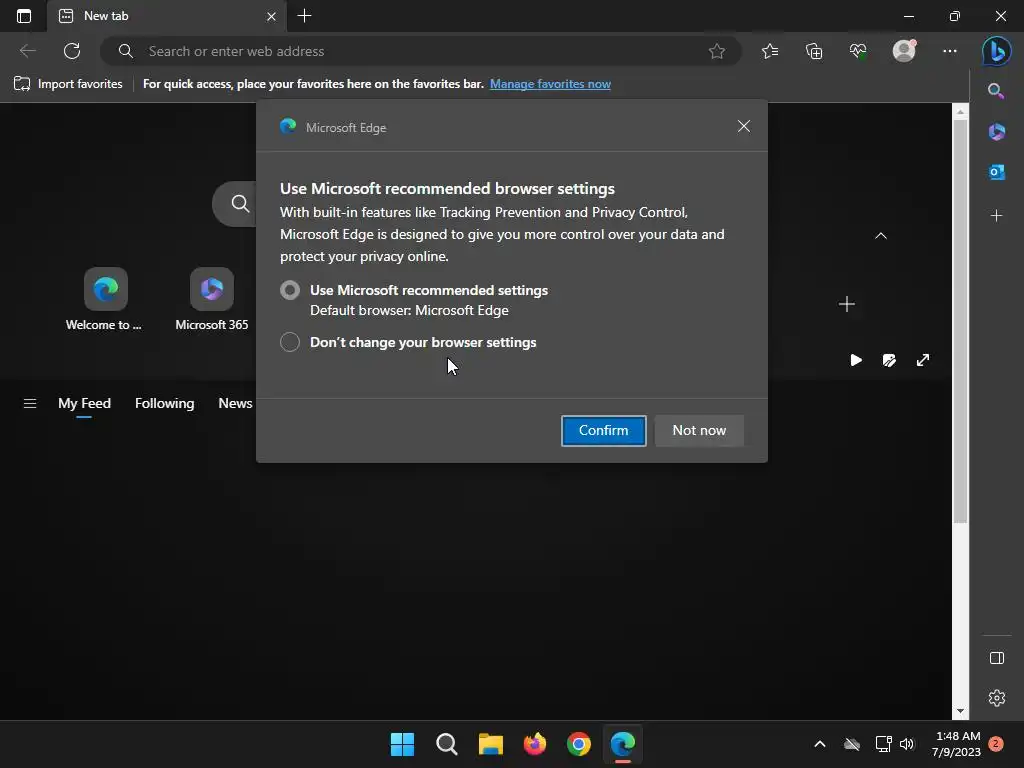The width and height of the screenshot is (1024, 768).
Task: Add a quick link with plus icon
Action: click(x=846, y=304)
